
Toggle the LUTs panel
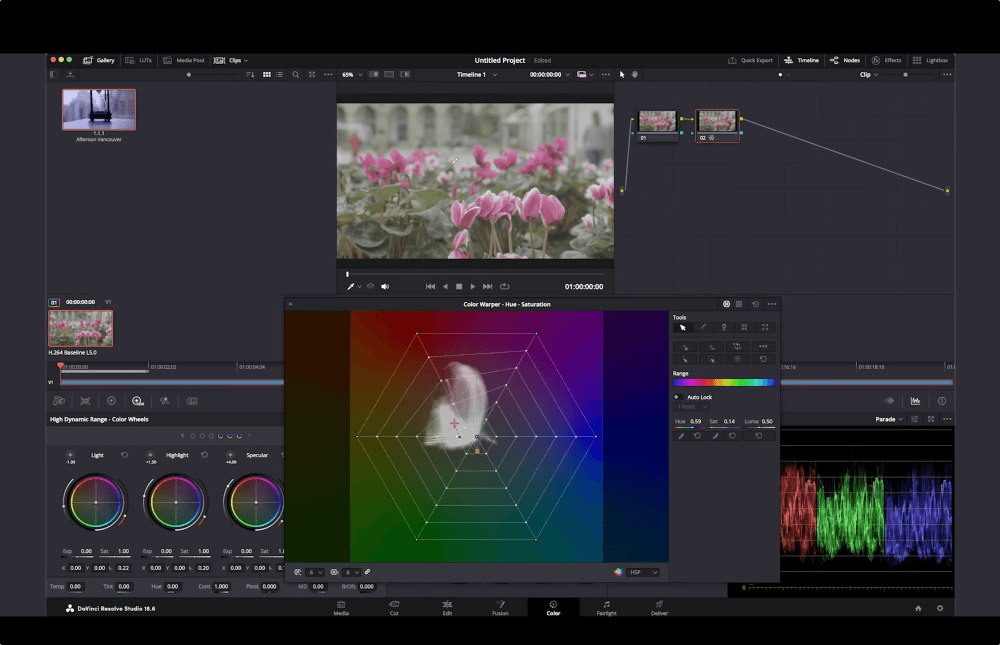(x=138, y=60)
